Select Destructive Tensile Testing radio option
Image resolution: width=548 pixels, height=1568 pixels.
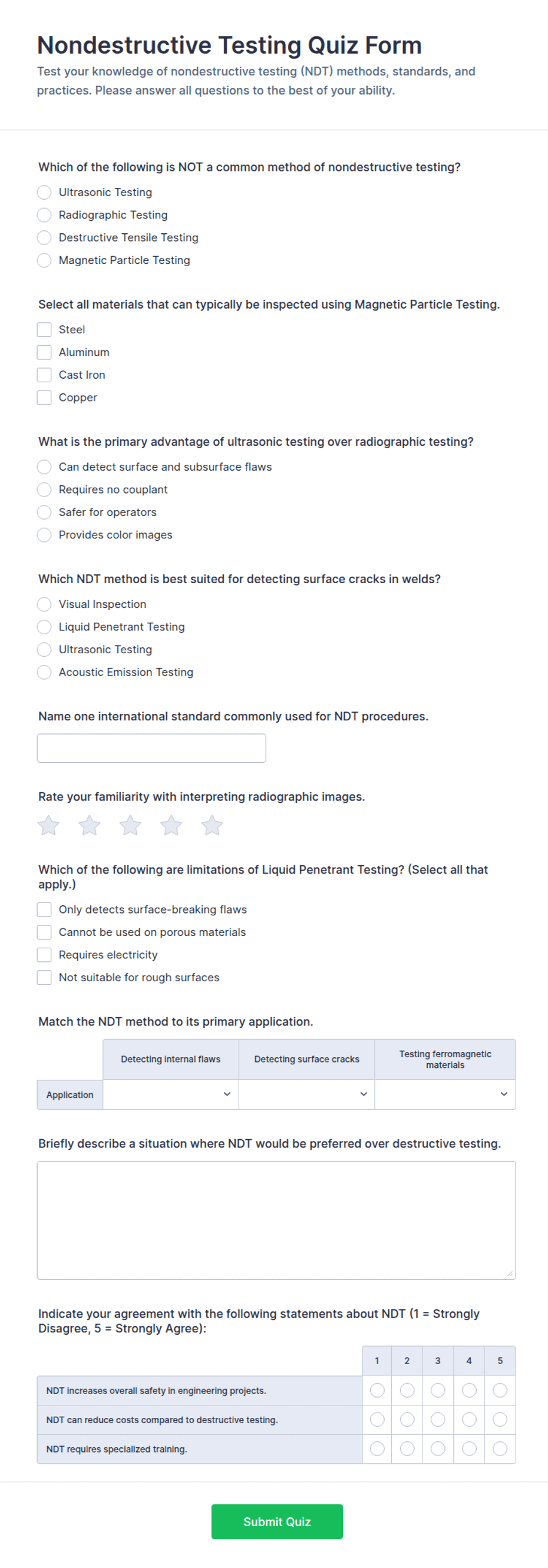44,237
